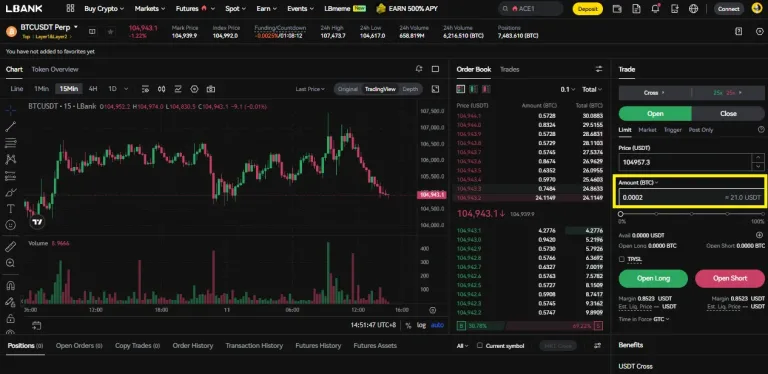Toggle auto scale on chart
This screenshot has height=374, width=768.
[x=437, y=325]
